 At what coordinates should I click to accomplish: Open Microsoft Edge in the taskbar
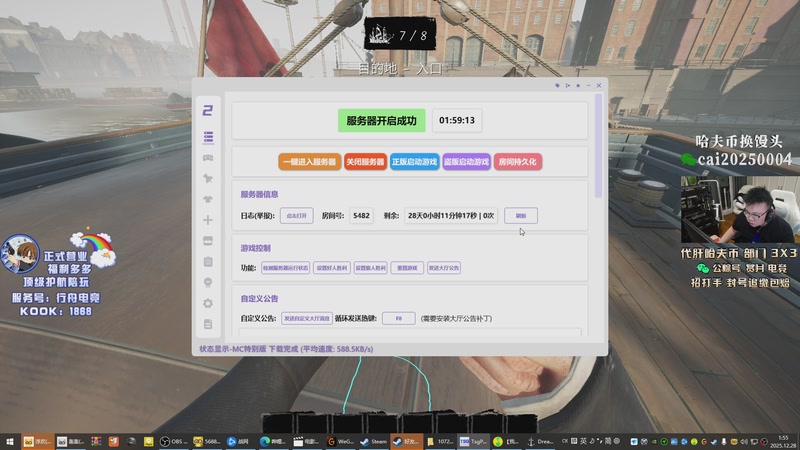point(274,441)
